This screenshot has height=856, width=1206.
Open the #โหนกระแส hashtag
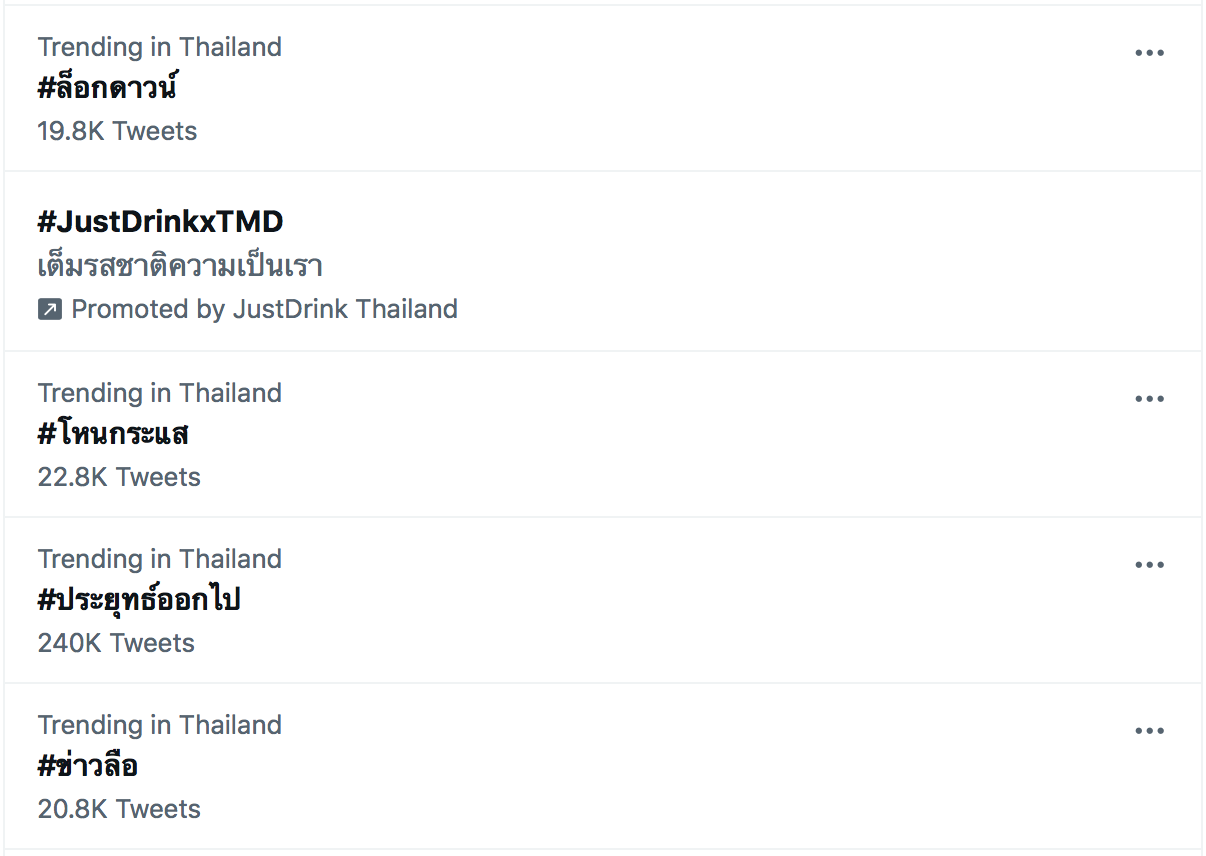click(x=113, y=435)
